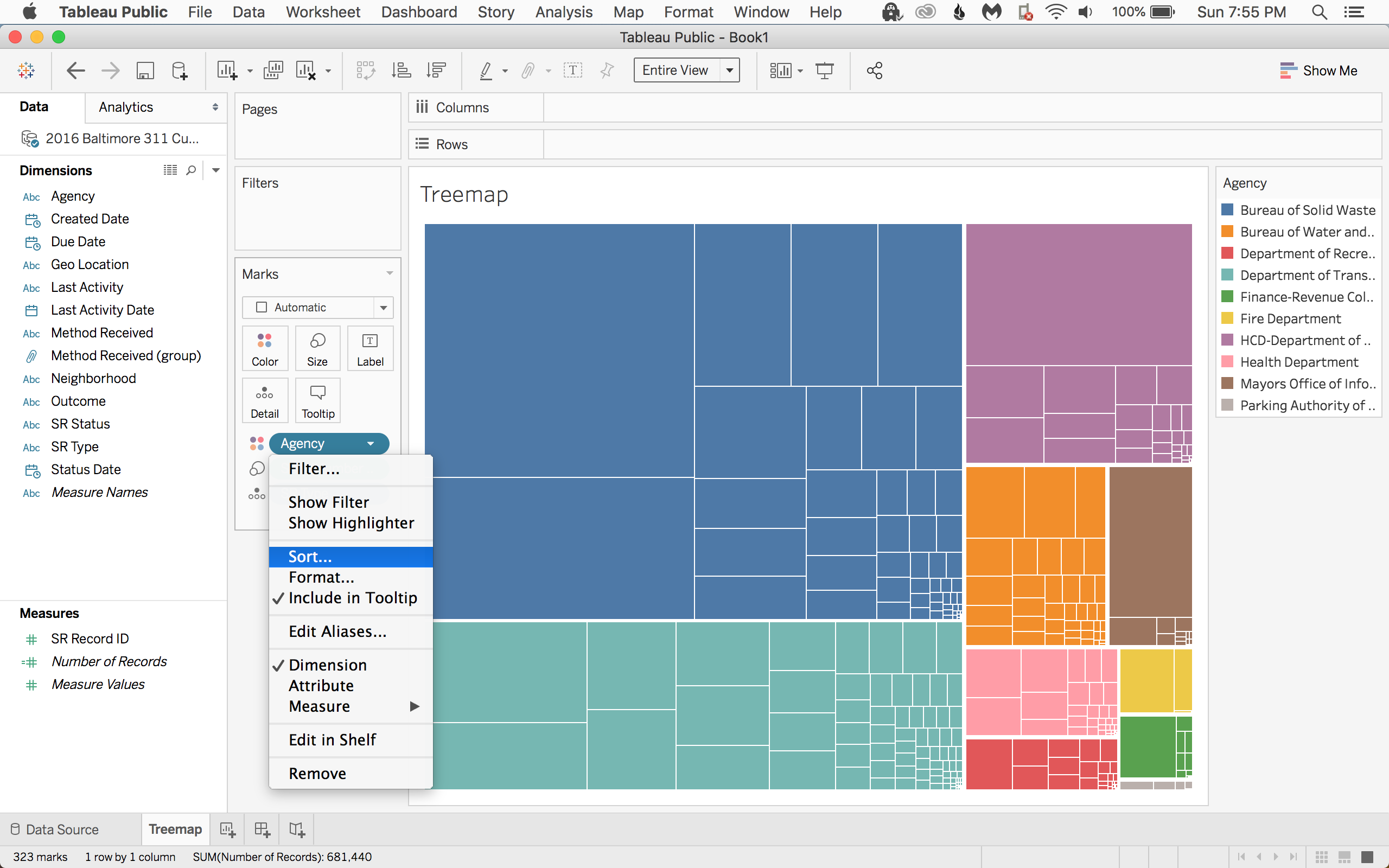
Task: Click the Show/hide cards toolbar icon
Action: click(x=781, y=71)
